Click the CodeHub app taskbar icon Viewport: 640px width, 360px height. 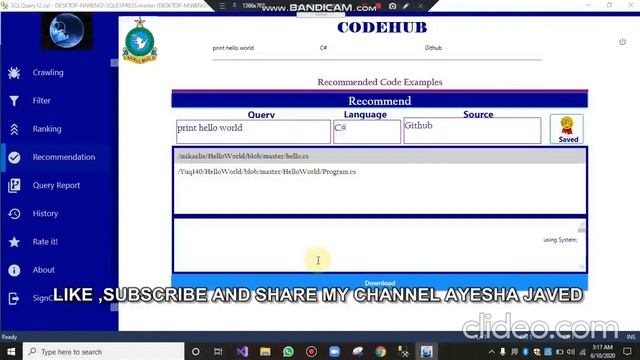(427, 351)
